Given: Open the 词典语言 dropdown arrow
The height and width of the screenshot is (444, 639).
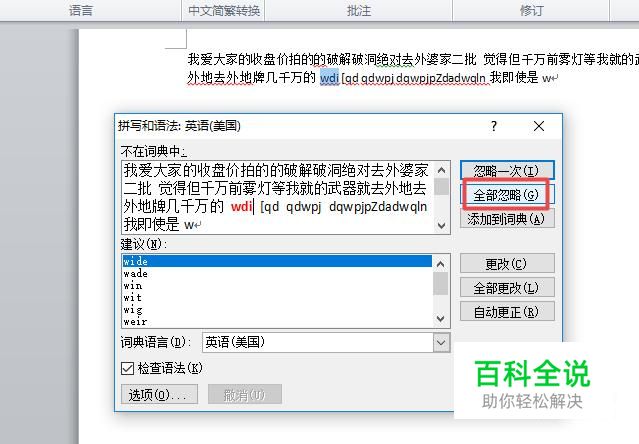Looking at the screenshot, I should tap(441, 343).
